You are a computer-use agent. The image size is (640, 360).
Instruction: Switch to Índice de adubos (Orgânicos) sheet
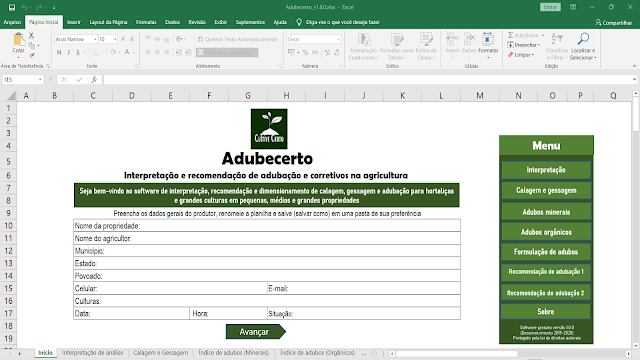317,353
